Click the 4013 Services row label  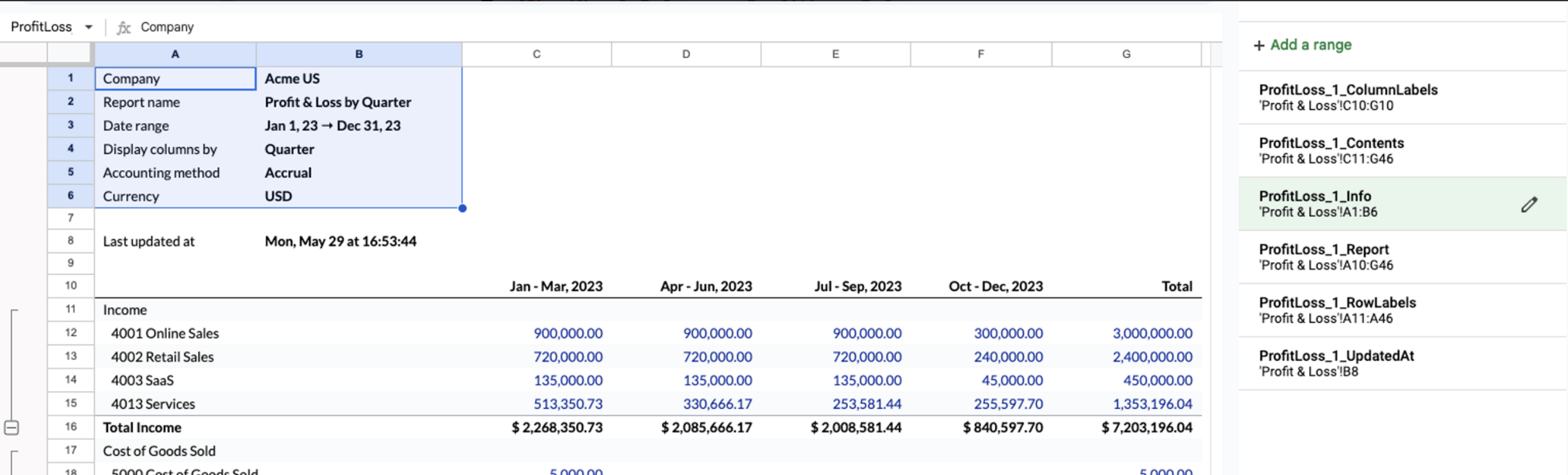(153, 404)
